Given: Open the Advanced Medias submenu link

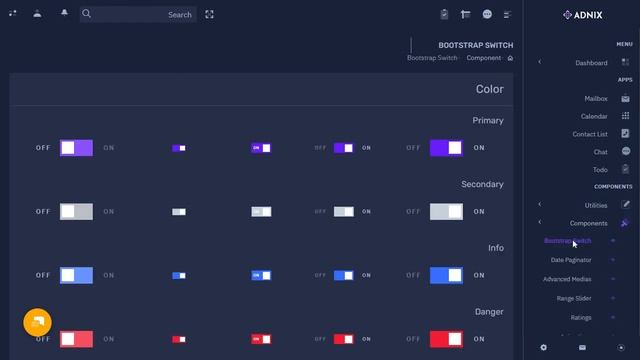Looking at the screenshot, I should [567, 279].
